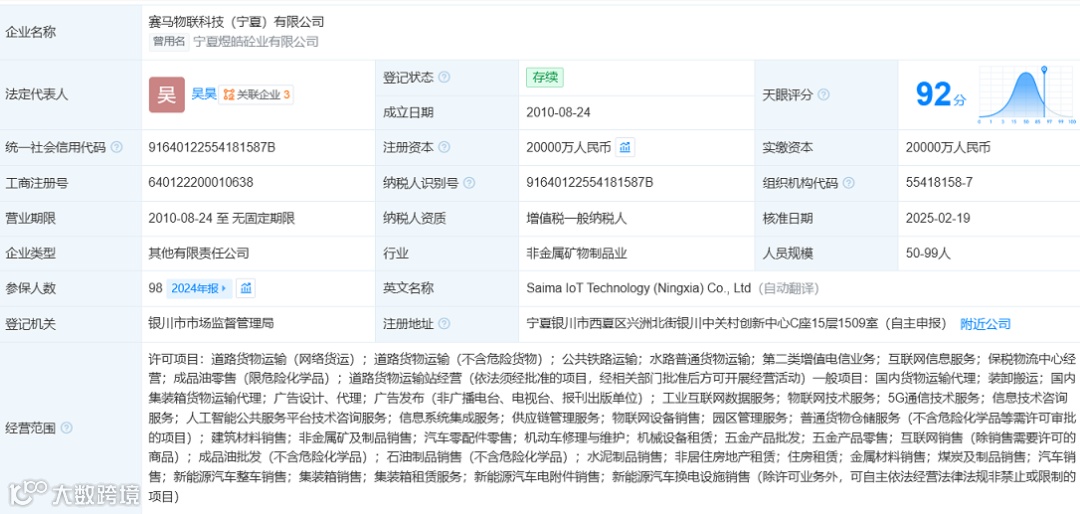Screen dimensions: 1080x514
Task: Select 增值税一般纳税人 text
Action: tap(577, 218)
